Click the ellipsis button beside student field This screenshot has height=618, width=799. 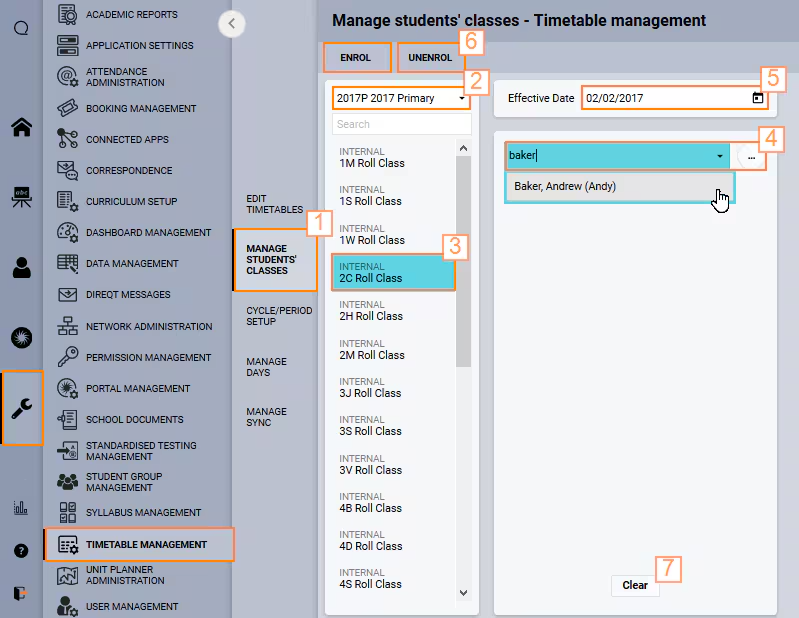(751, 157)
